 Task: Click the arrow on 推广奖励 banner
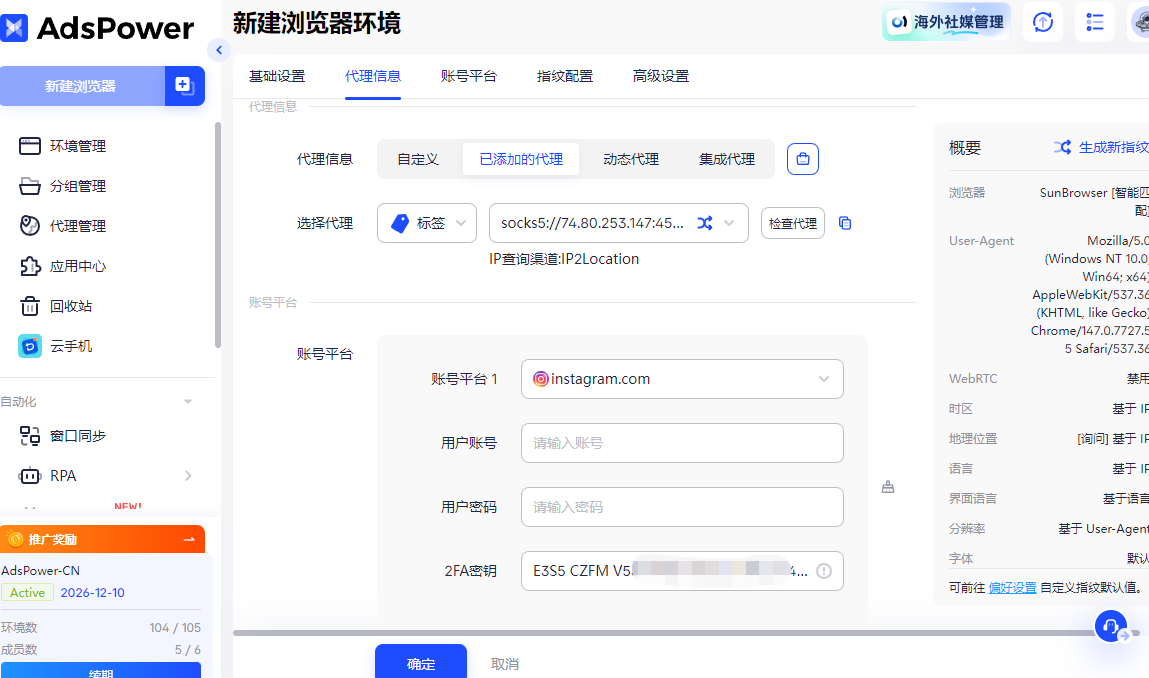(189, 539)
